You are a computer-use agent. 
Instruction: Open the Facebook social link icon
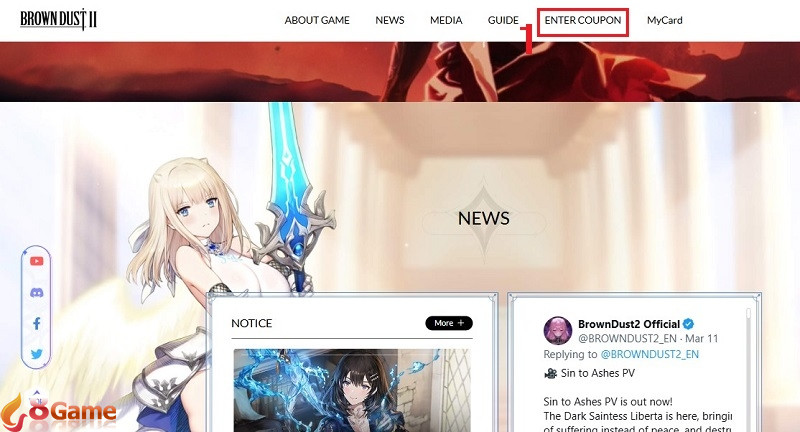[37, 323]
